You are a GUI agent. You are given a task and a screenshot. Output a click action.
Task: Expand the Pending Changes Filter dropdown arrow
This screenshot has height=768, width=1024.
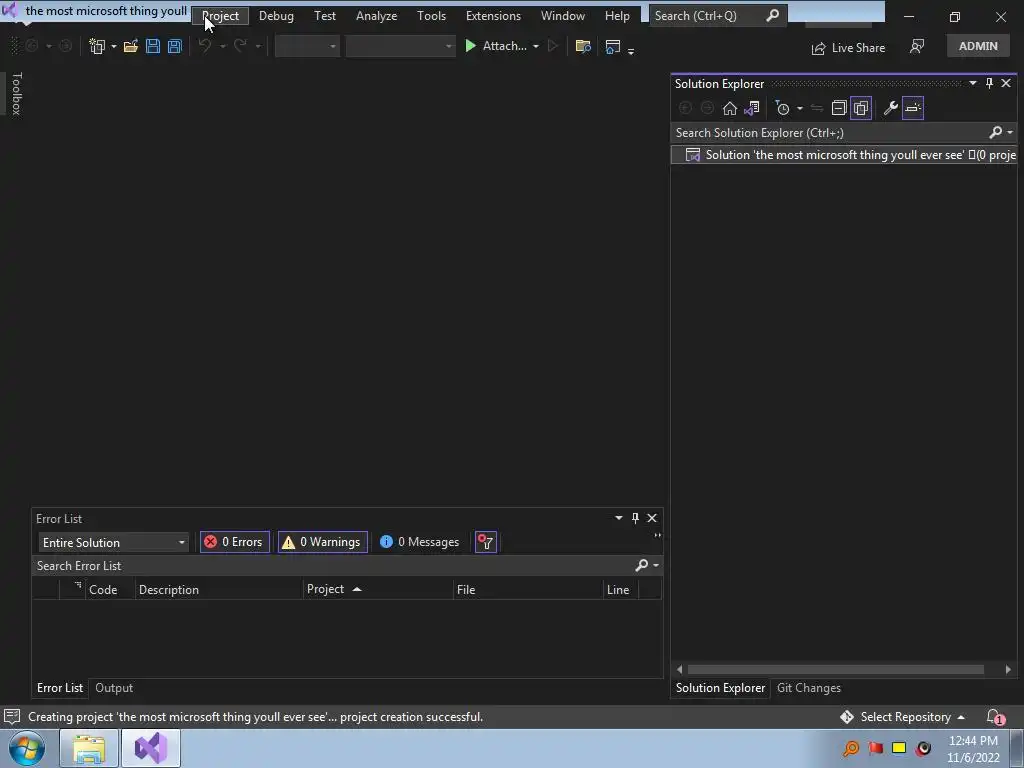[799, 108]
